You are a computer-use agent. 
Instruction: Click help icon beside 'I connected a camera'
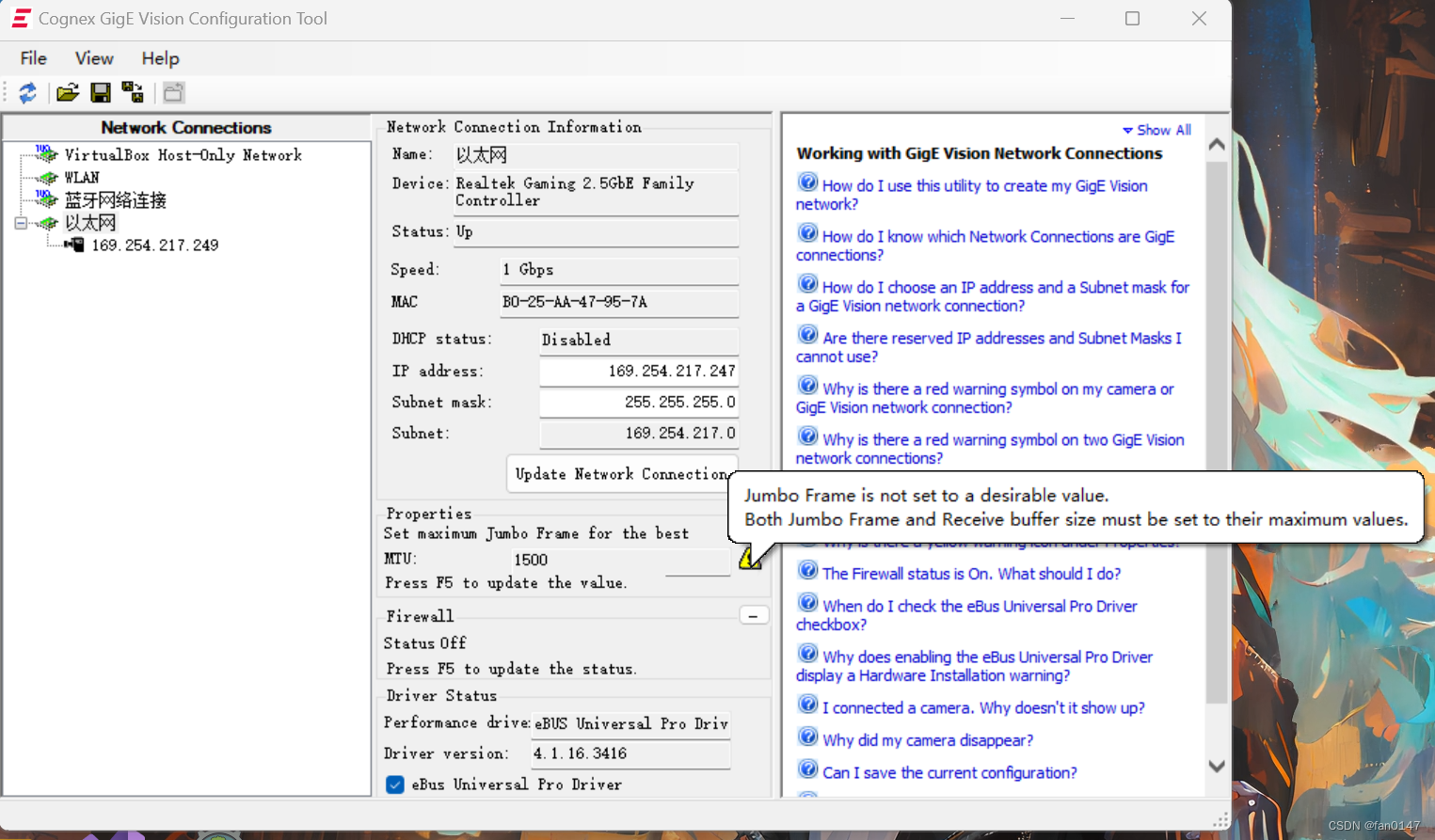(807, 705)
